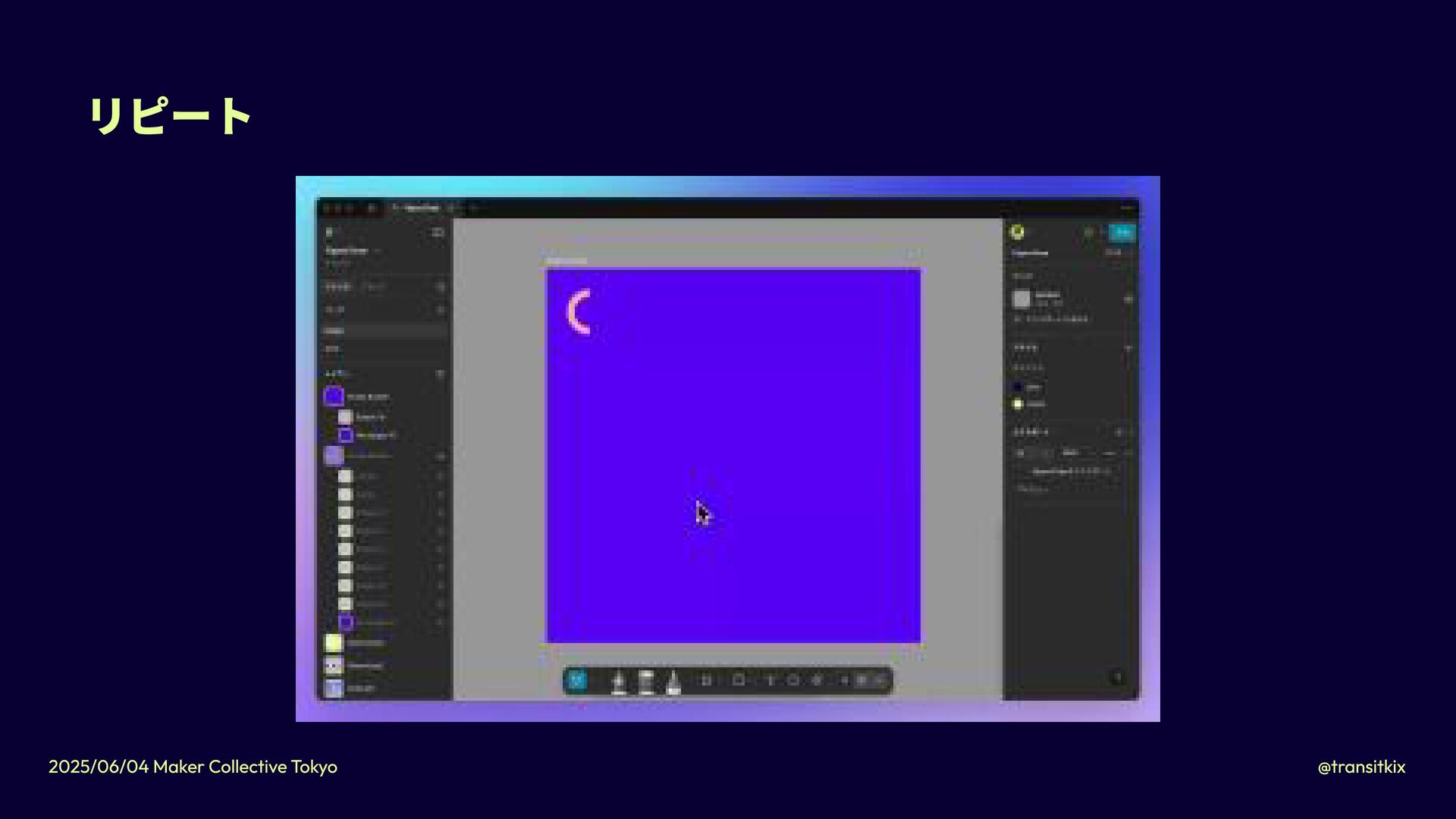1456x819 pixels.
Task: Click the pink arc shape on the canvas
Action: pos(574,312)
